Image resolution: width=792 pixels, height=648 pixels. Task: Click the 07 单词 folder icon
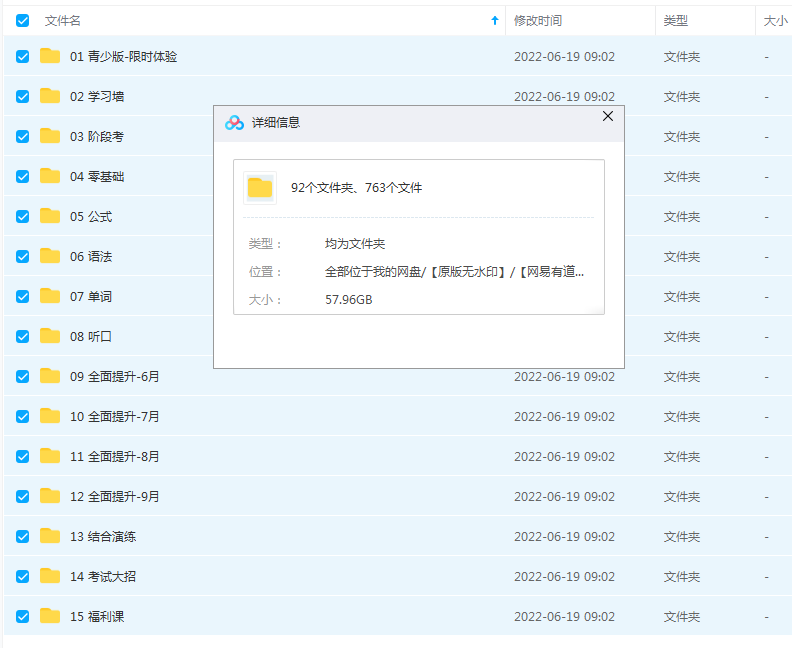point(50,295)
